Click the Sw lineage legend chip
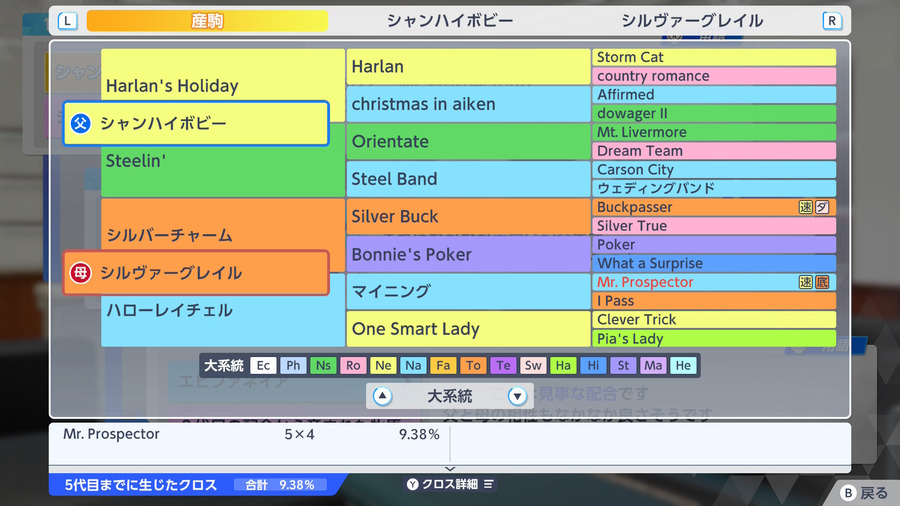Image resolution: width=900 pixels, height=506 pixels. coord(533,365)
